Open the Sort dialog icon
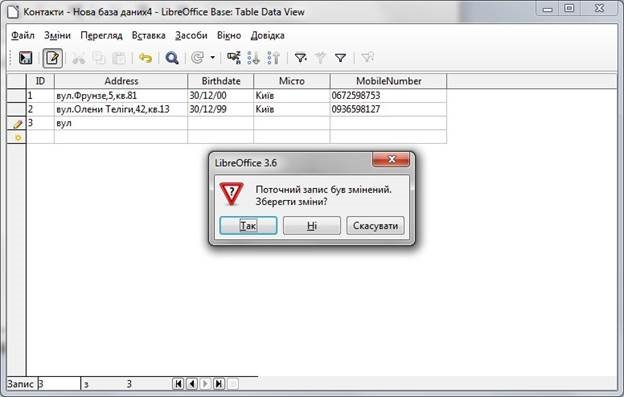 click(234, 58)
